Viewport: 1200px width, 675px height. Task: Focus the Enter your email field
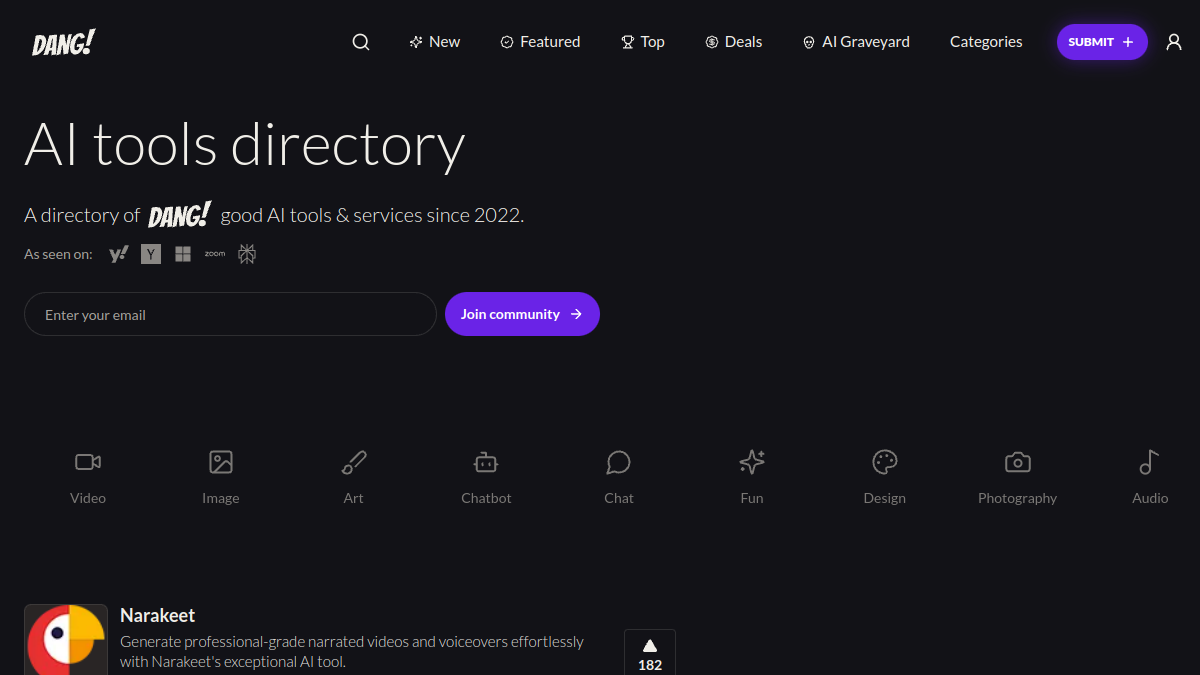[230, 314]
